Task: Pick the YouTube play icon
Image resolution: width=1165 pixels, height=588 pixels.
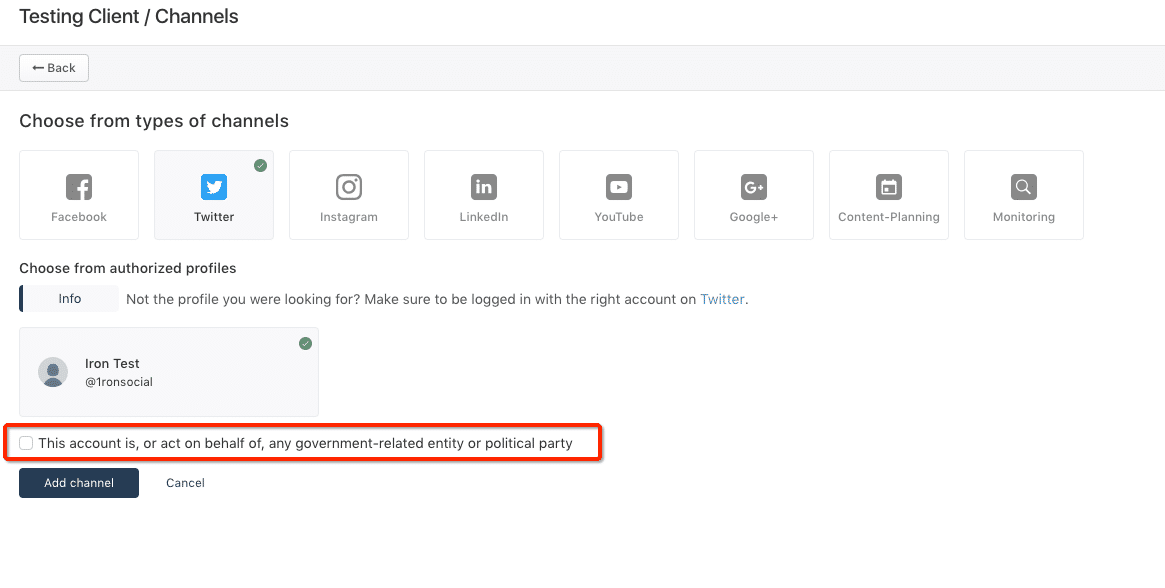Action: click(x=619, y=187)
